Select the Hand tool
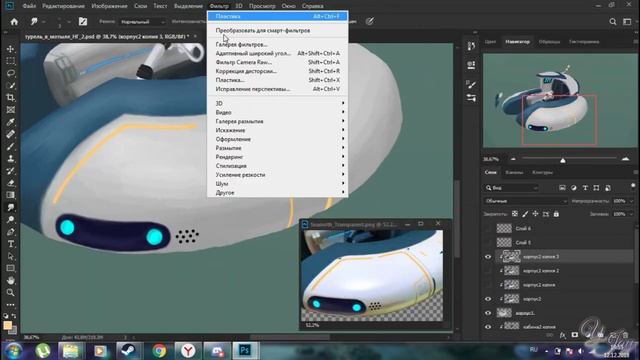640x360 pixels. click(11, 280)
